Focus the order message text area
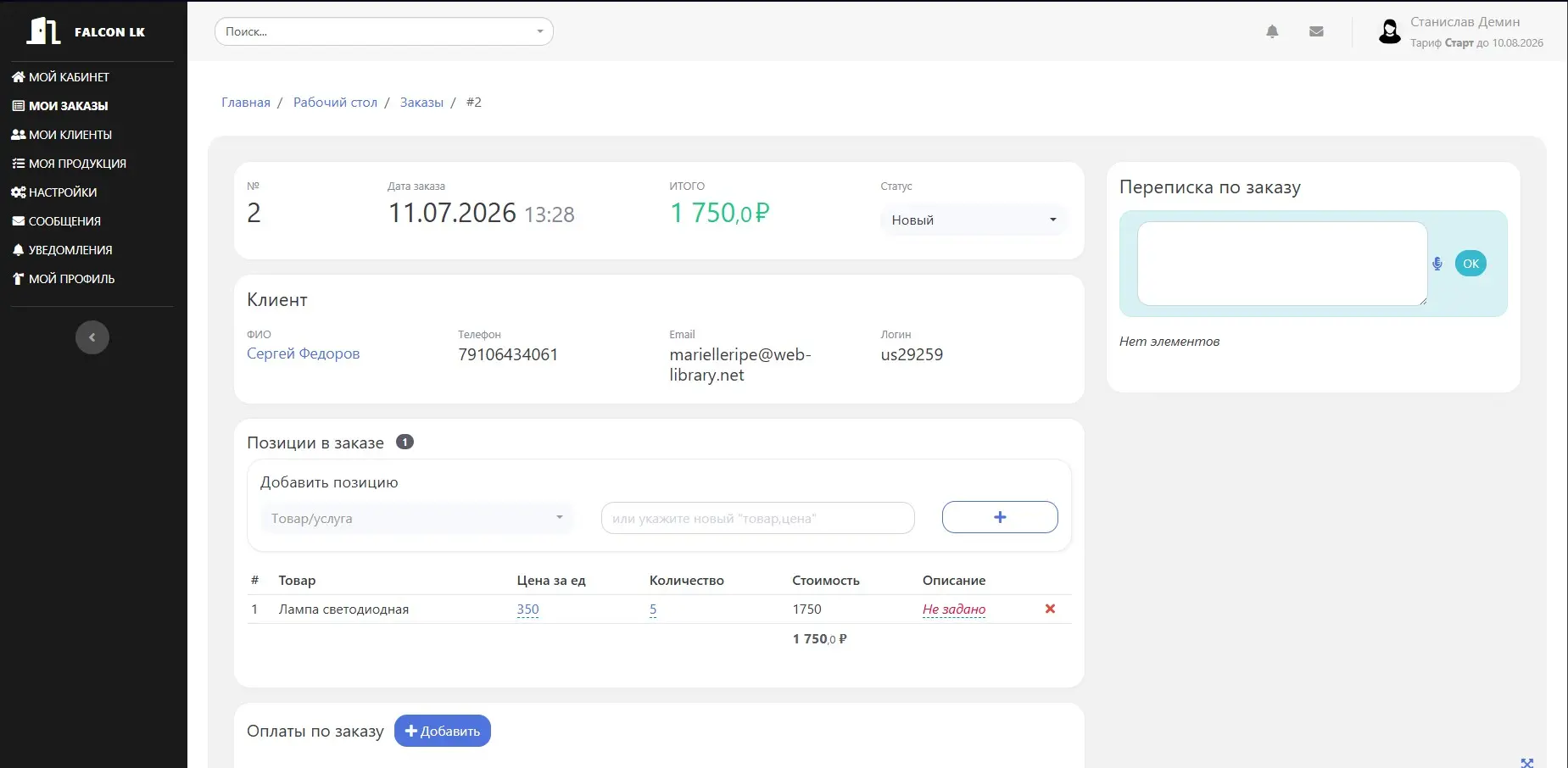The image size is (1568, 768). click(x=1282, y=264)
